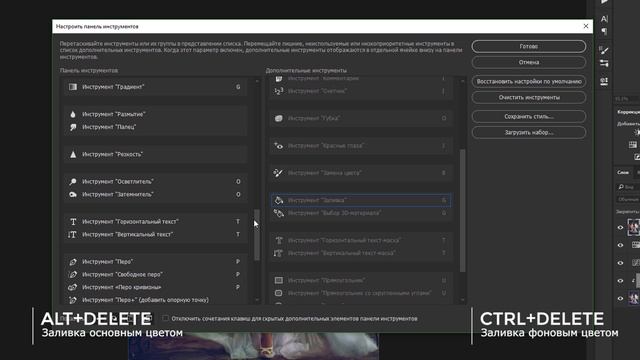Open the Brush Settings panel icon

coord(604,50)
